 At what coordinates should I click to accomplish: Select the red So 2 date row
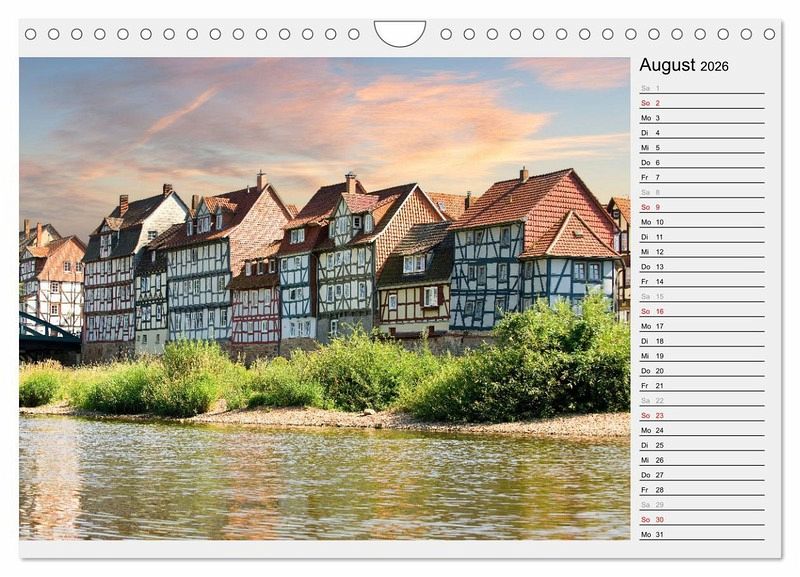click(700, 103)
